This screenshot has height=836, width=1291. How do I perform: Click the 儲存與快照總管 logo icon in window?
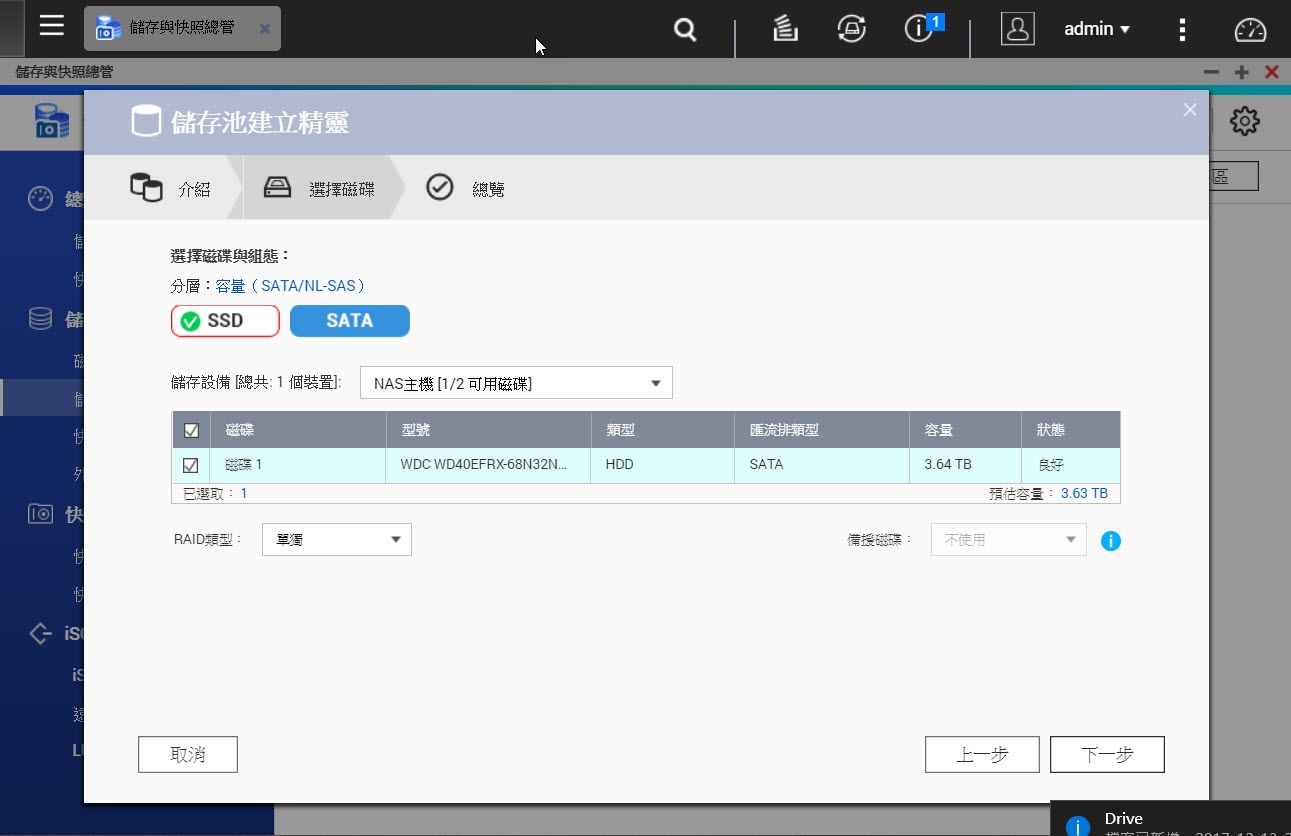tap(52, 121)
